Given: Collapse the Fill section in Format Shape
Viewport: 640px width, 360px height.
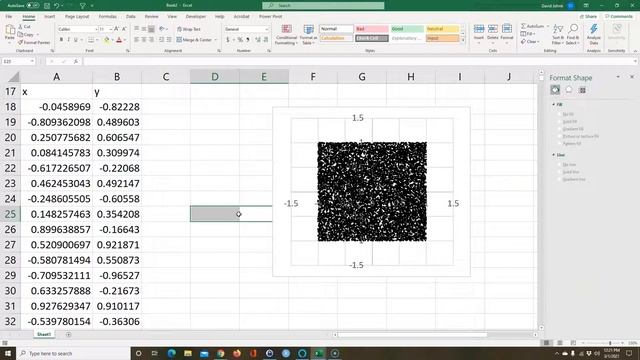Looking at the screenshot, I should pos(554,104).
